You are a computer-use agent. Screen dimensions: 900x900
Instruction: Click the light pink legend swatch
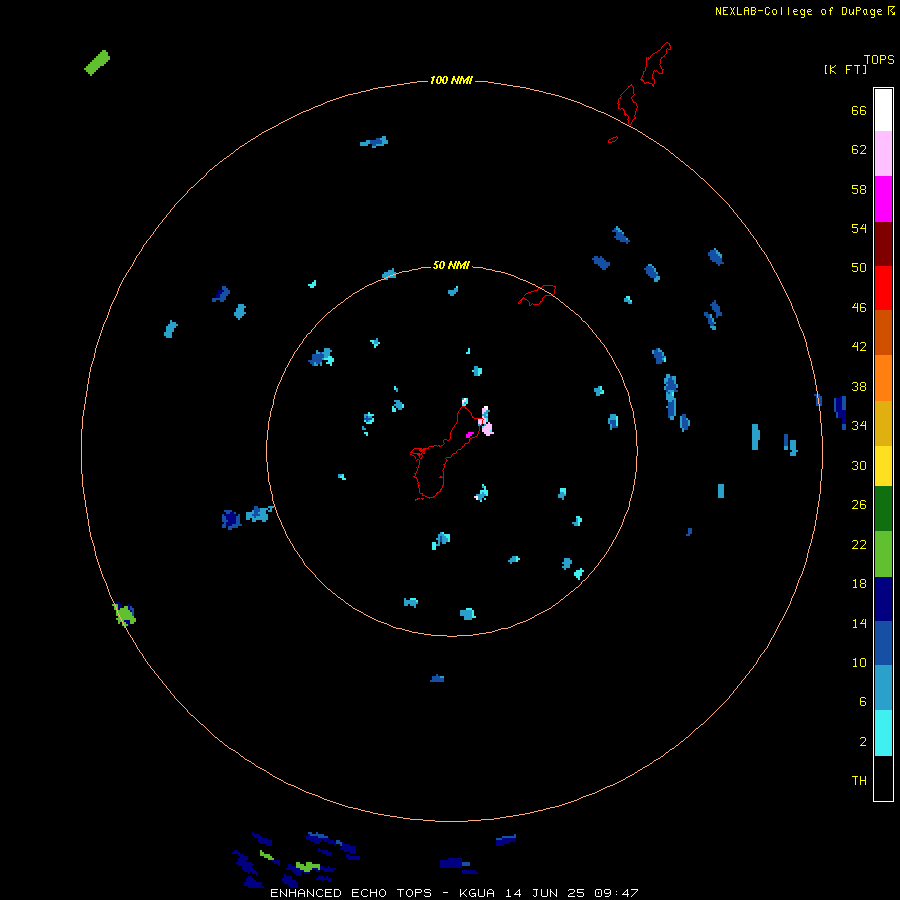pos(883,154)
